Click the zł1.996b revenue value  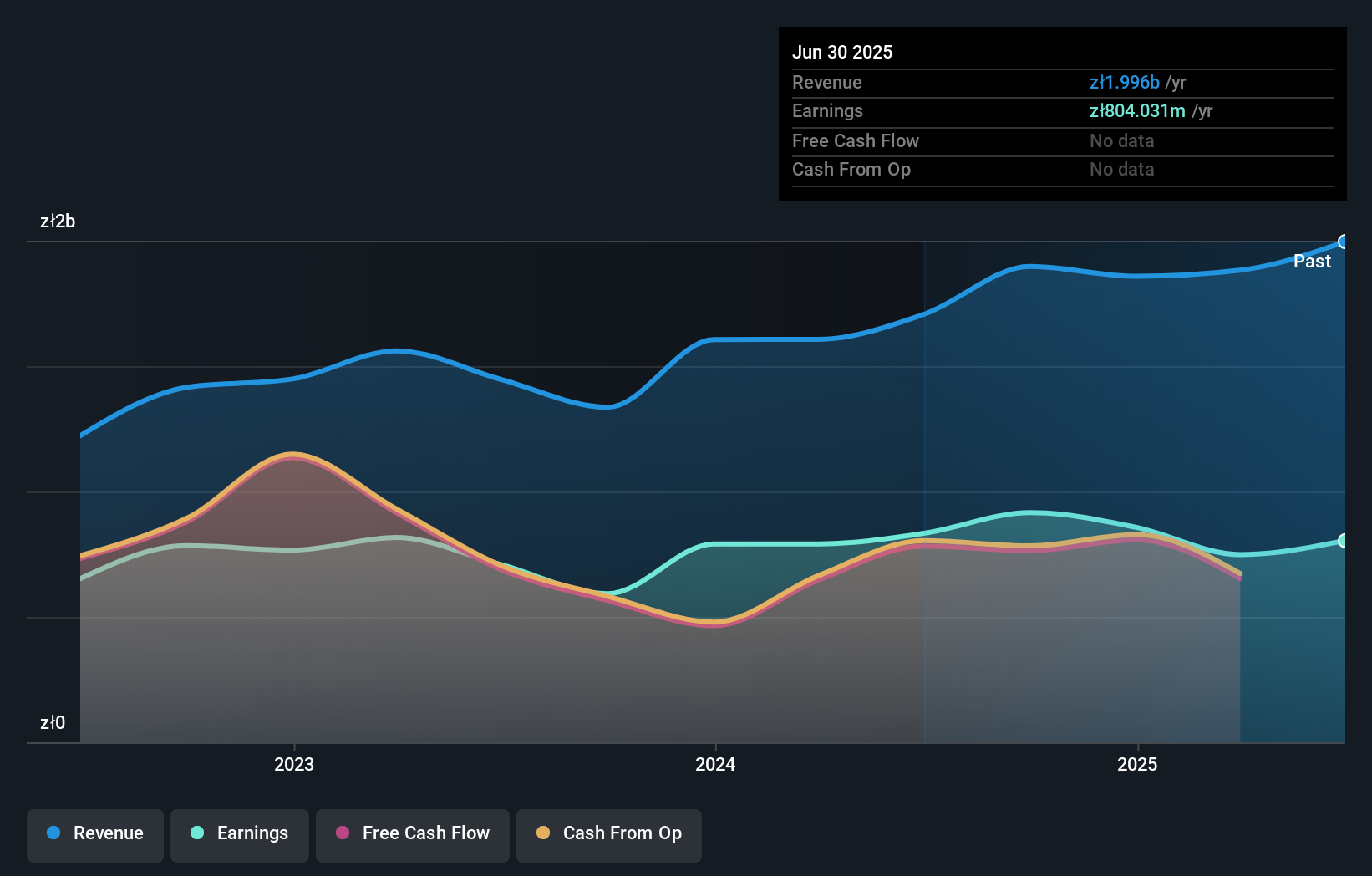pos(1125,82)
